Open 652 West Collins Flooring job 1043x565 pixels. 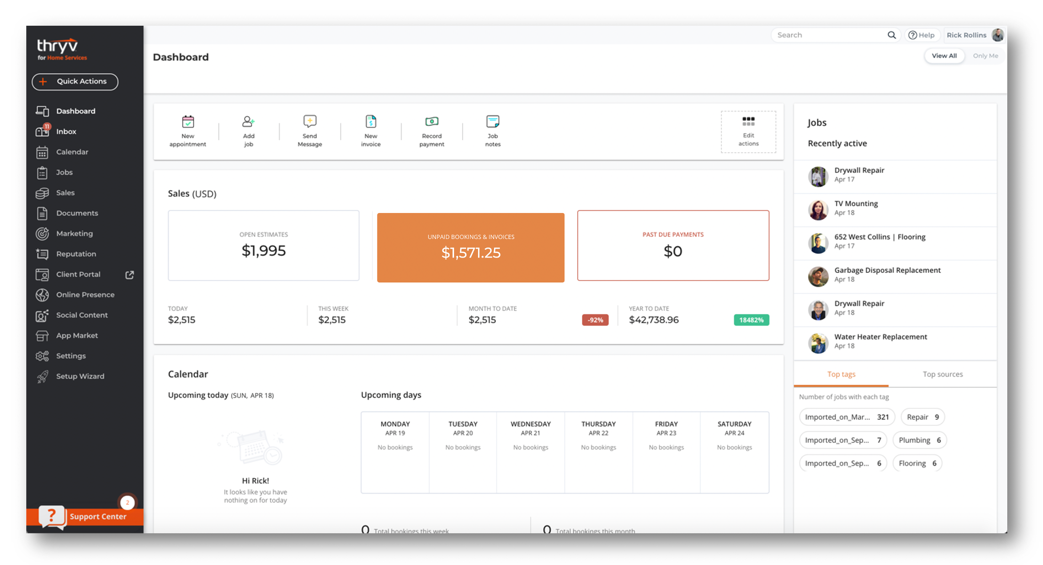pos(895,243)
